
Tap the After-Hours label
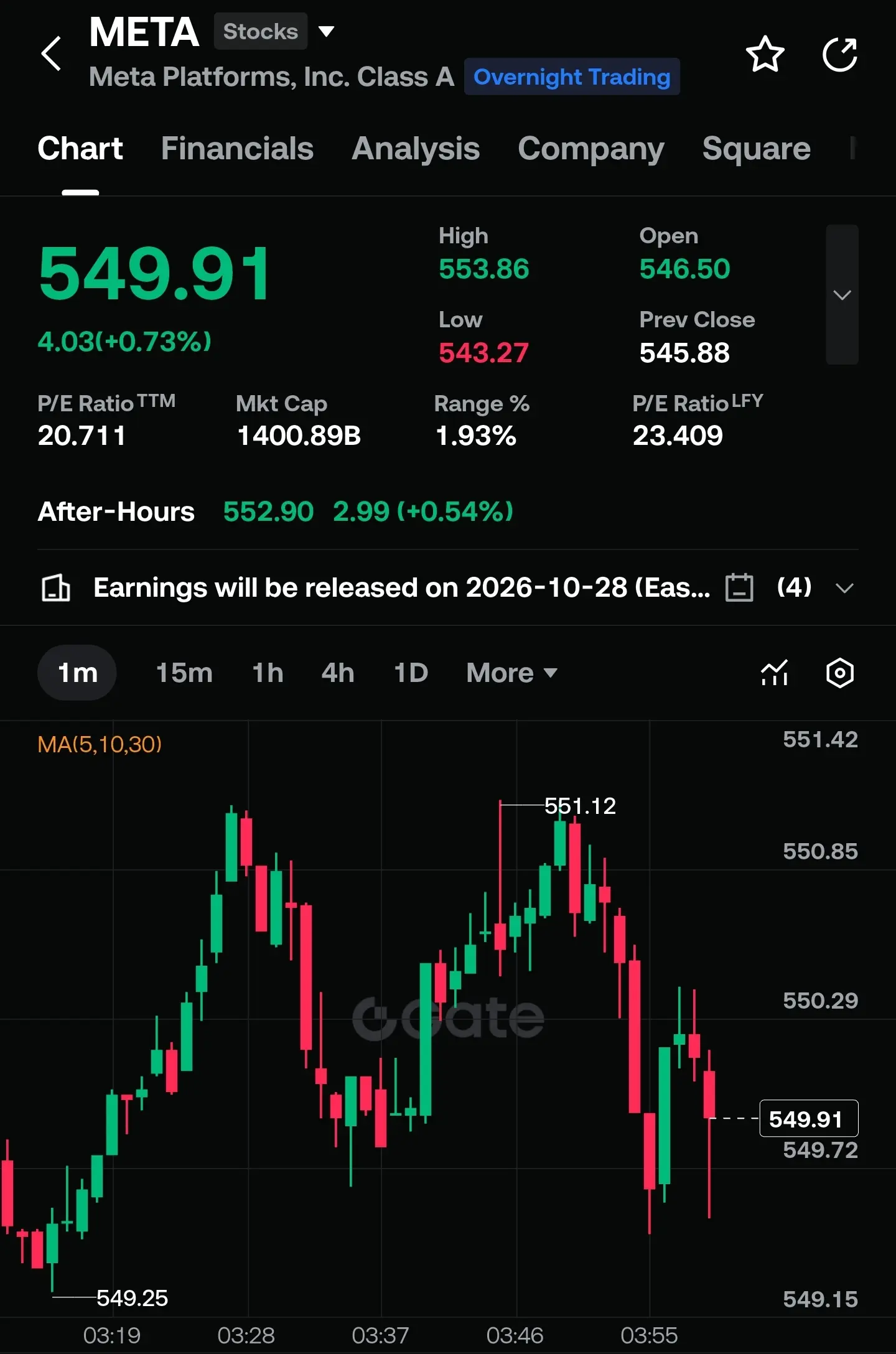116,511
